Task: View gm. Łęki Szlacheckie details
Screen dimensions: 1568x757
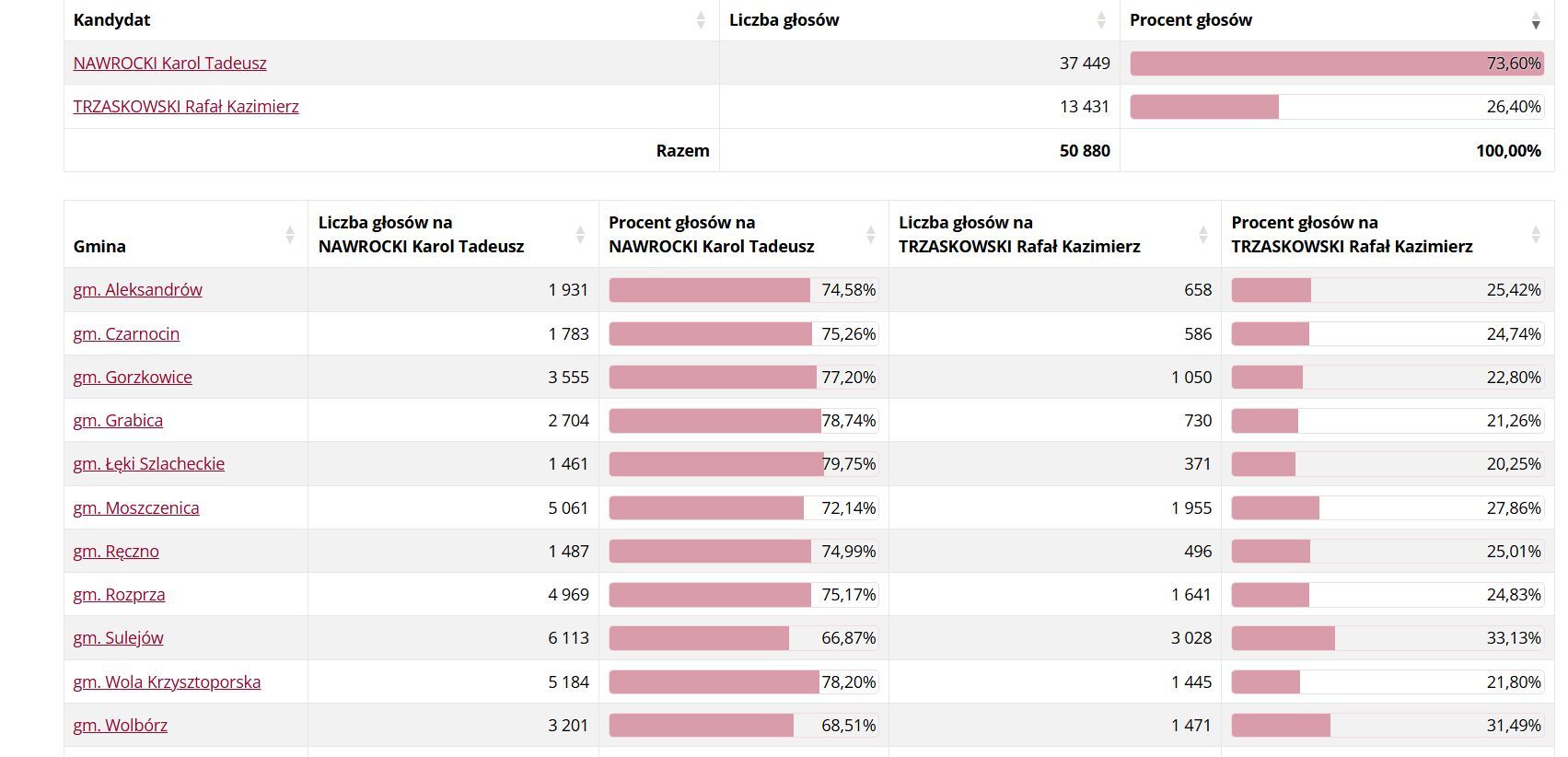Action: click(x=148, y=464)
